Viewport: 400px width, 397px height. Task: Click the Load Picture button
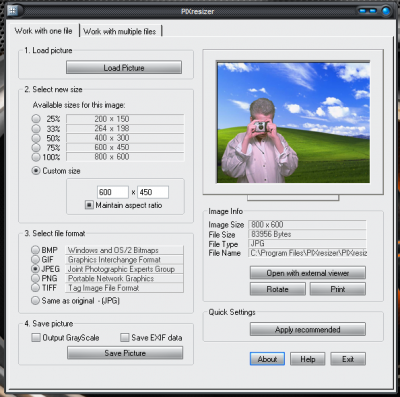124,68
